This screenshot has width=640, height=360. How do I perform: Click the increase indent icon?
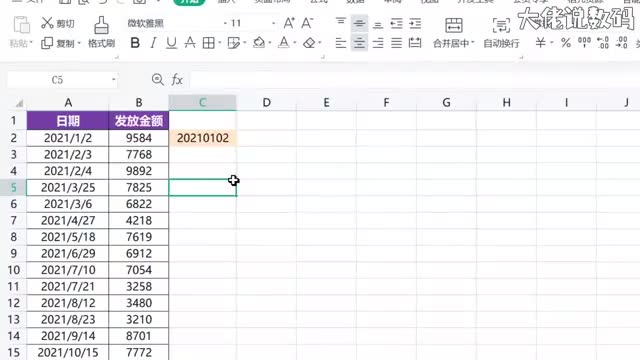[x=415, y=24]
